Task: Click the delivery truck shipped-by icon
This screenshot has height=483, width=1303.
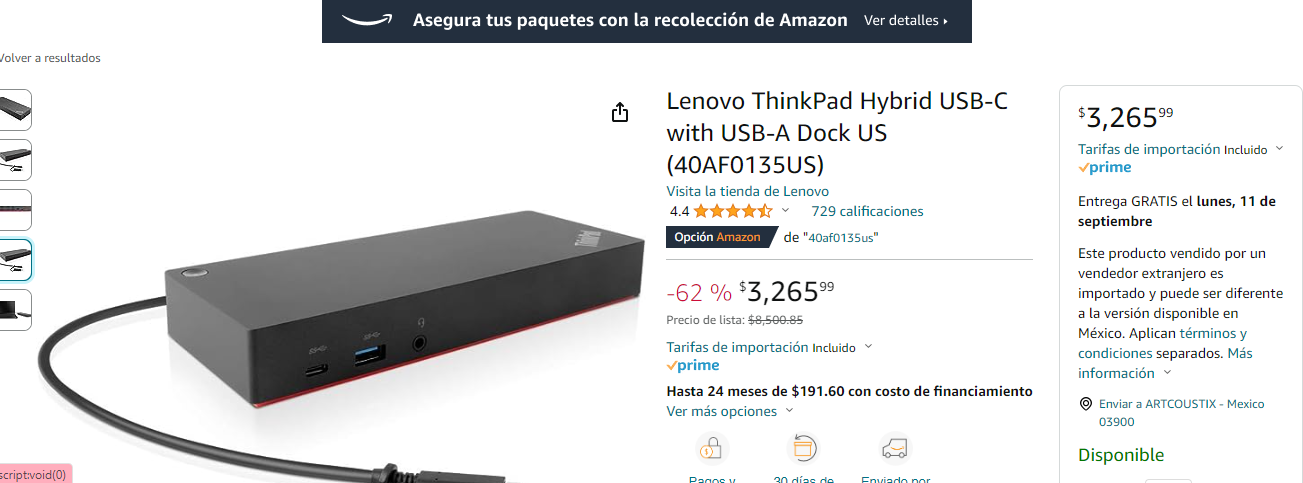Action: [x=895, y=447]
